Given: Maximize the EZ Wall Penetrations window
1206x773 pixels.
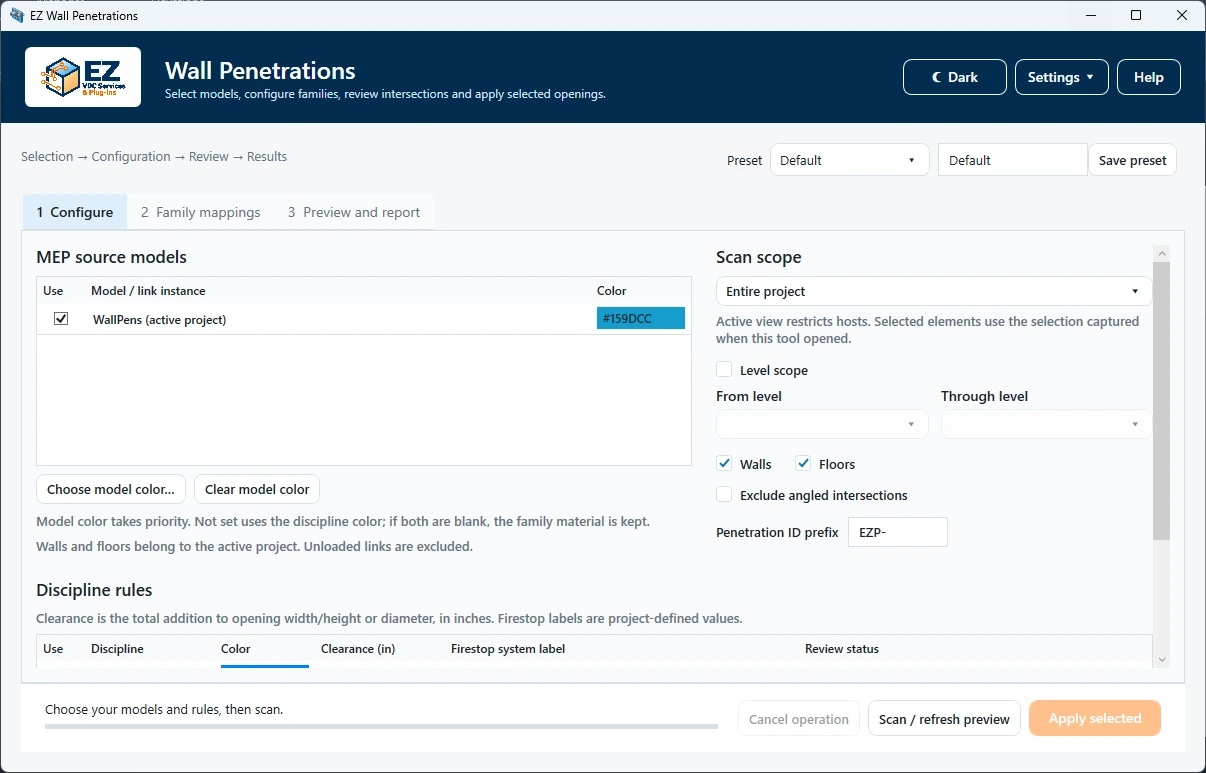Looking at the screenshot, I should pyautogui.click(x=1136, y=15).
